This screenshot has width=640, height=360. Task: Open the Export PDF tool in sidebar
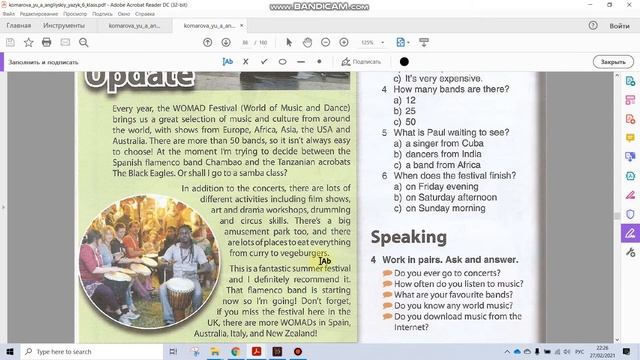(x=630, y=81)
